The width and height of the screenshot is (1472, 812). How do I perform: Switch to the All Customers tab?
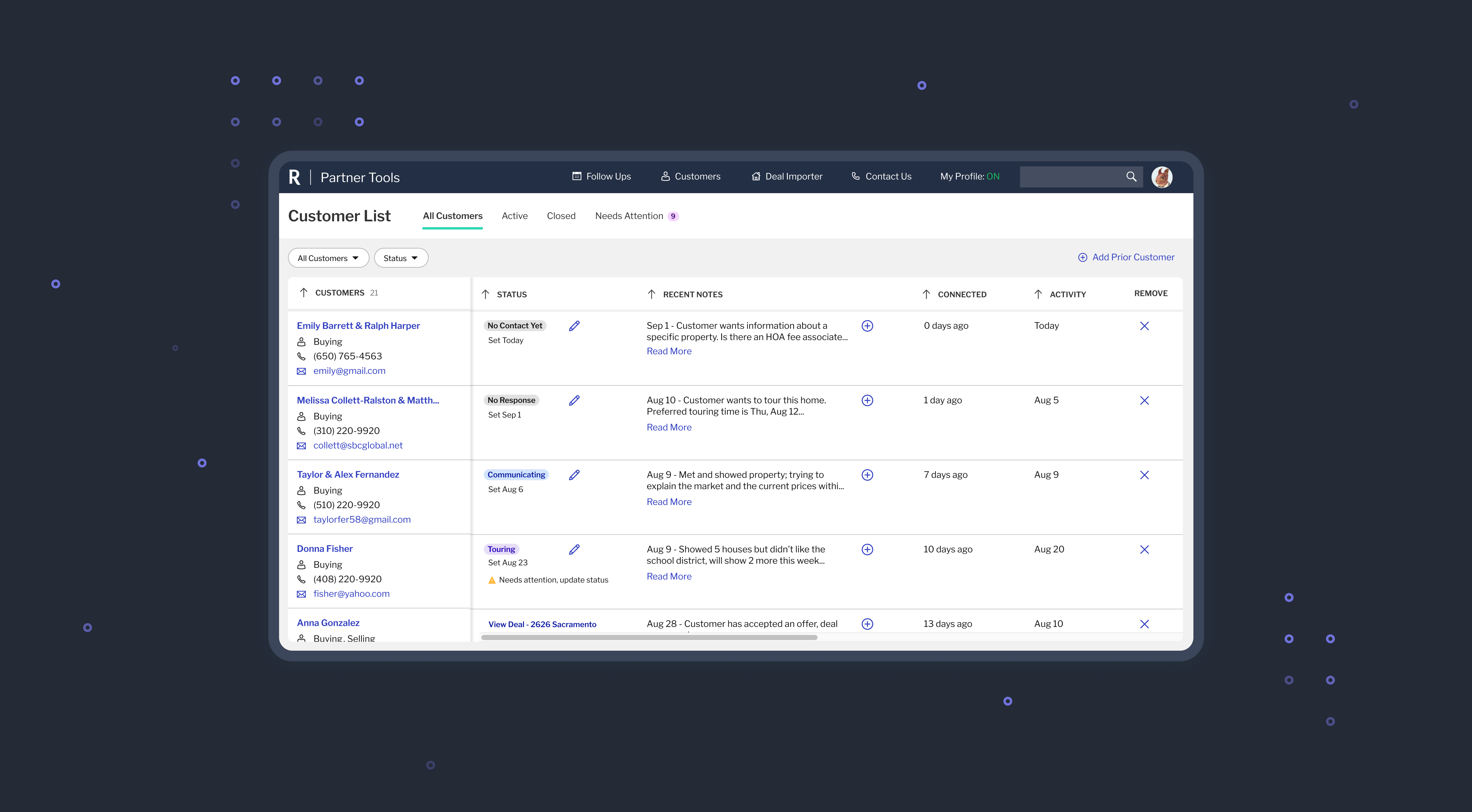click(453, 216)
